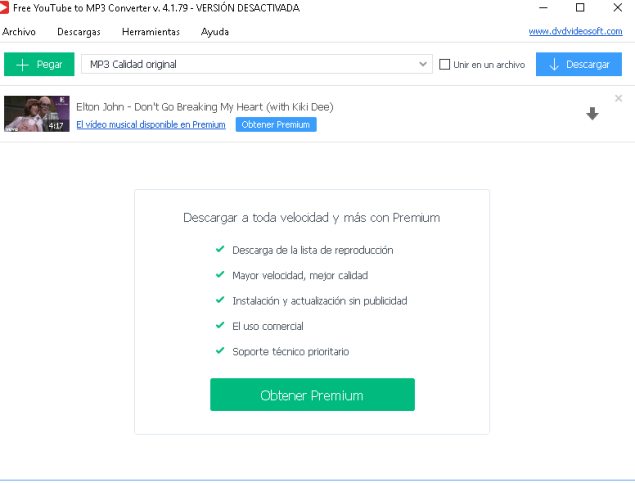Open the Archivo menu
This screenshot has width=635, height=483.
pos(19,32)
